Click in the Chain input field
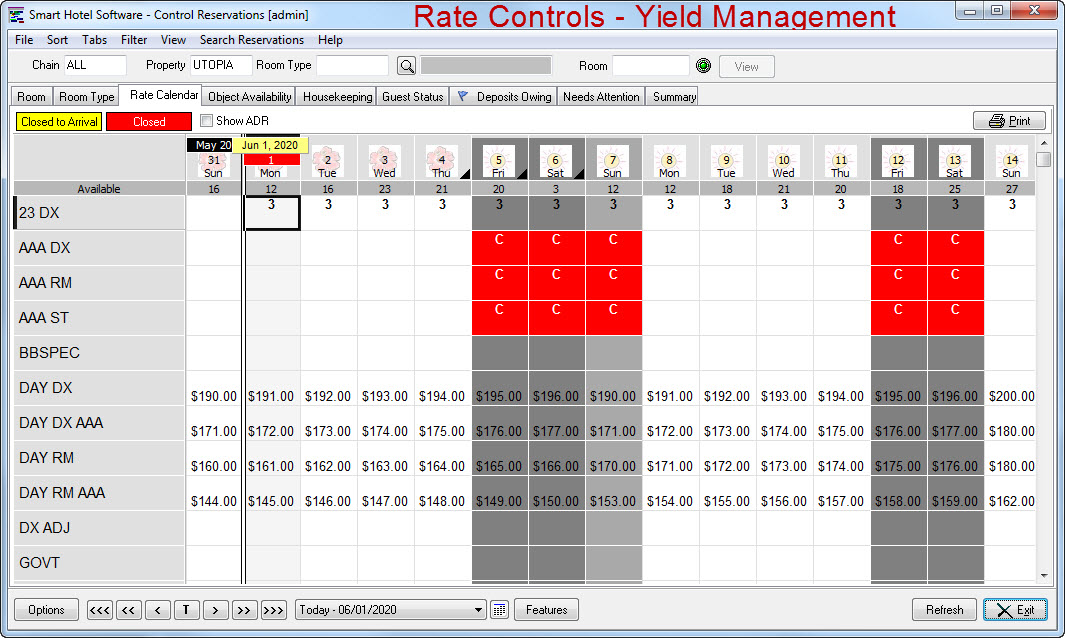Image resolution: width=1065 pixels, height=638 pixels. pyautogui.click(x=95, y=65)
